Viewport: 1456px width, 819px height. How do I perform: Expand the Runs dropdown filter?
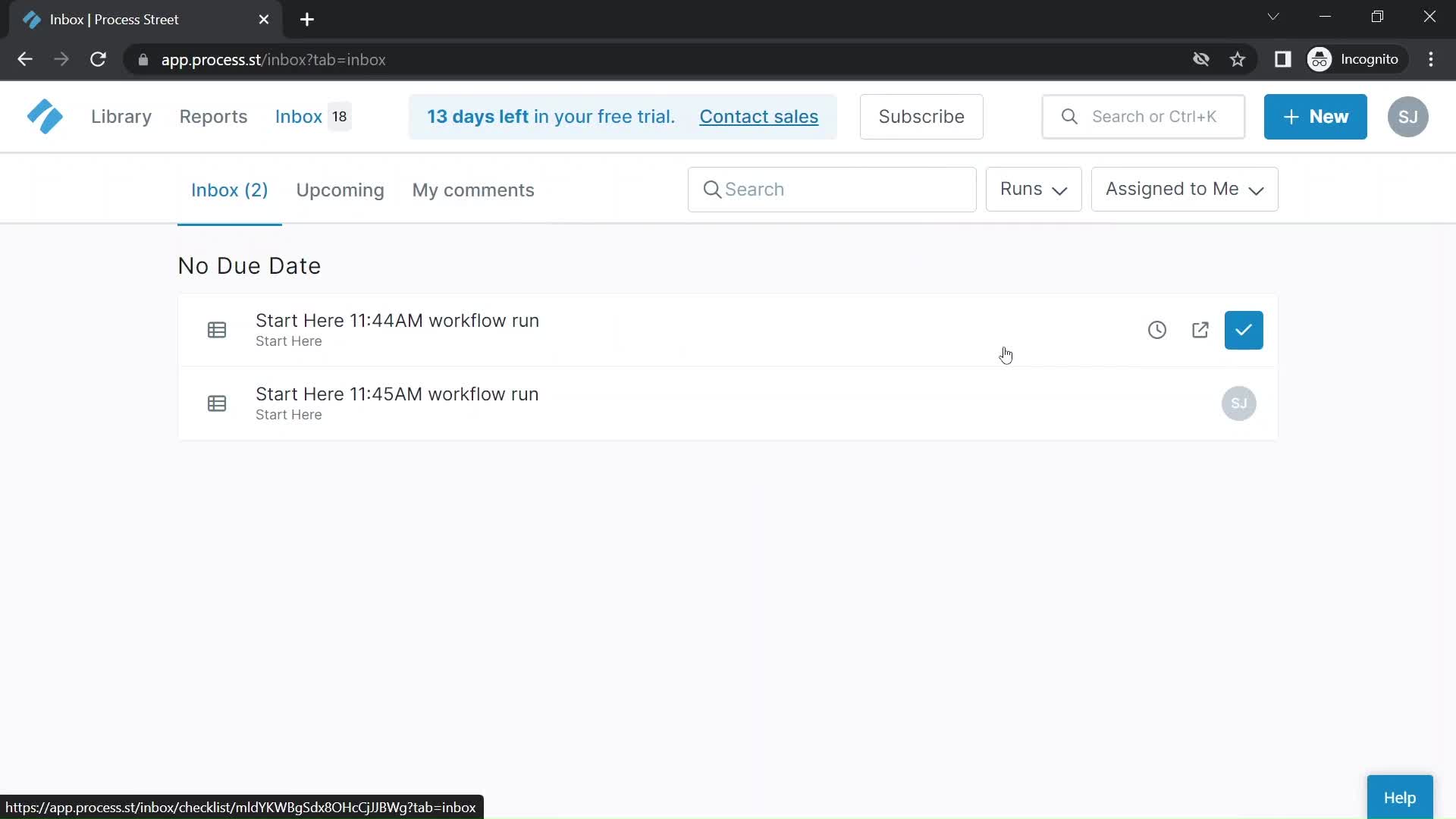point(1033,188)
